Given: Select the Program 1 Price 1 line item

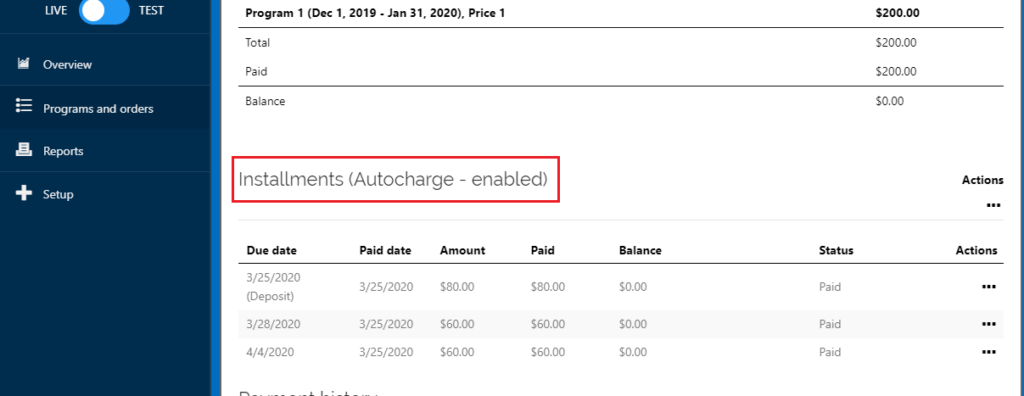Looking at the screenshot, I should click(x=620, y=14).
